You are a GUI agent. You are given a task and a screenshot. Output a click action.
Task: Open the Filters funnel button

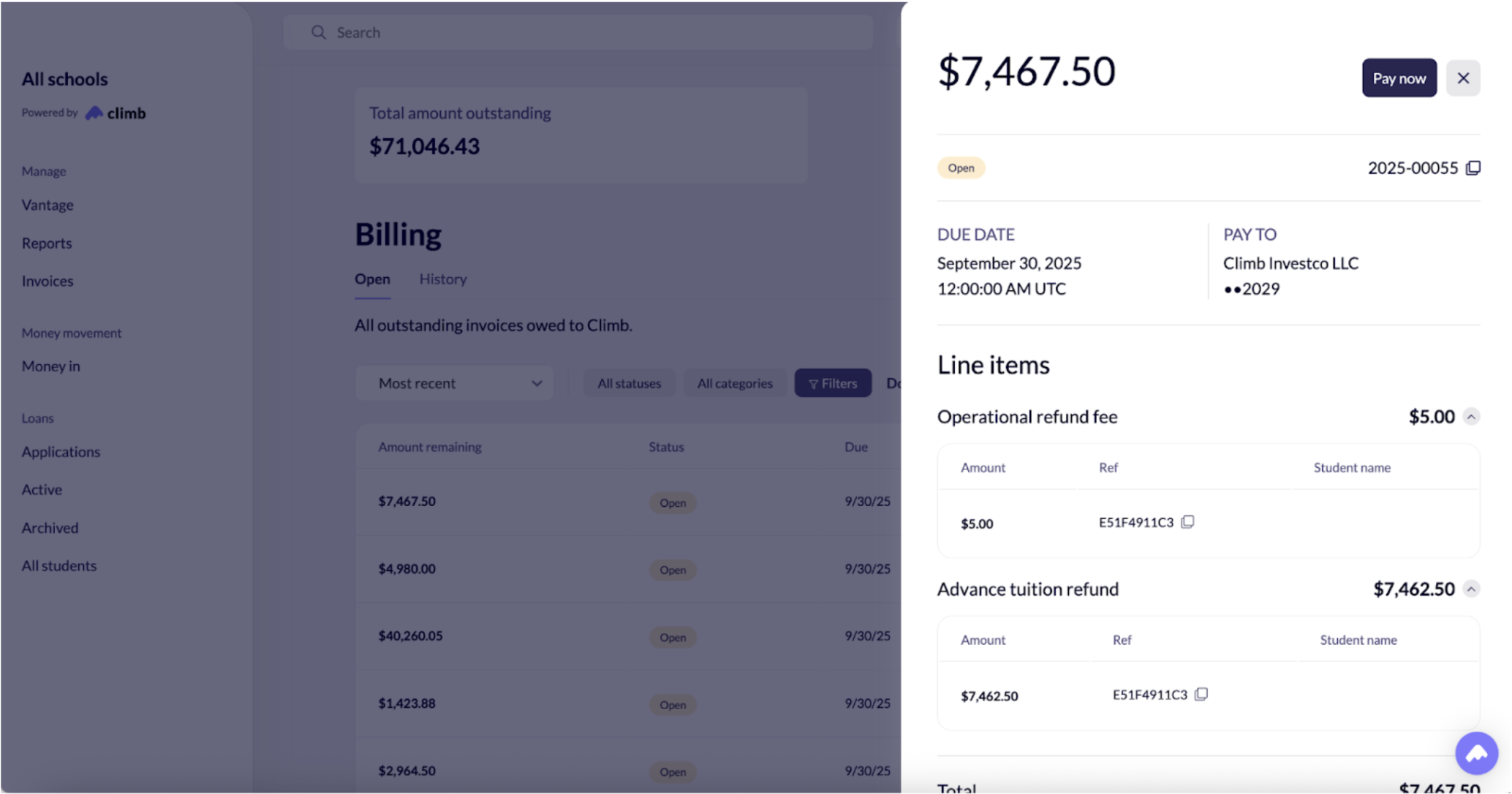pos(833,383)
